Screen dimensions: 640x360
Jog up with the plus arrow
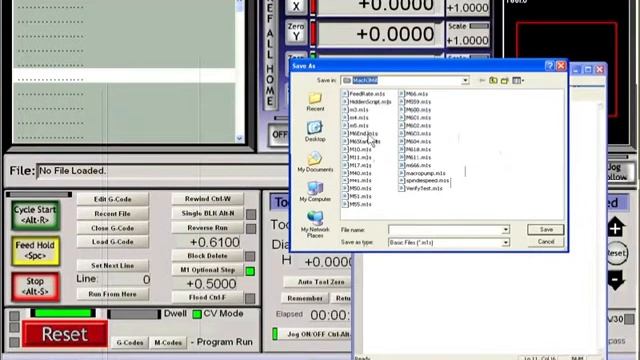pyautogui.click(x=616, y=226)
